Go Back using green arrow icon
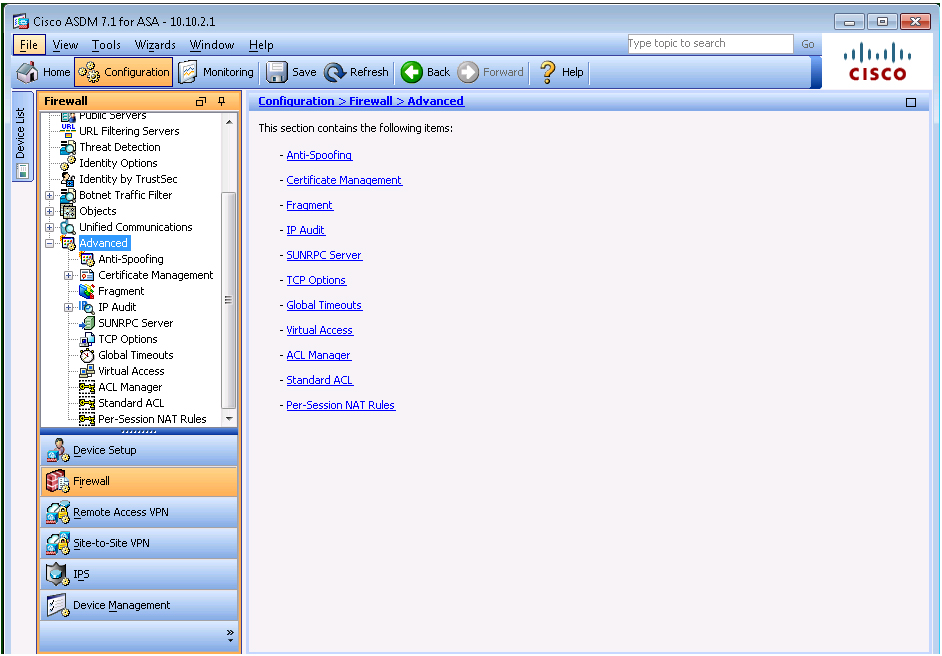This screenshot has height=656, width=942. [x=412, y=72]
